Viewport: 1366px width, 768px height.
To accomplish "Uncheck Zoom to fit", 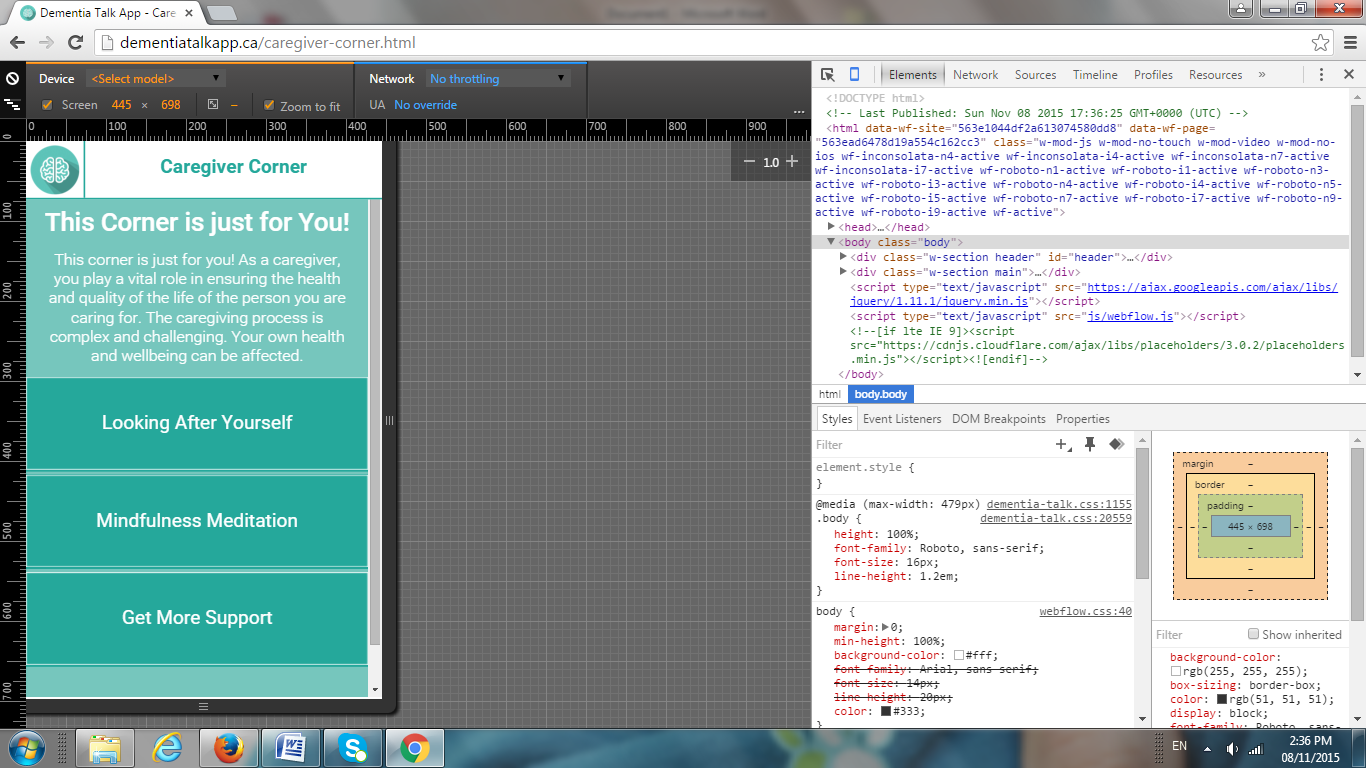I will [x=268, y=105].
